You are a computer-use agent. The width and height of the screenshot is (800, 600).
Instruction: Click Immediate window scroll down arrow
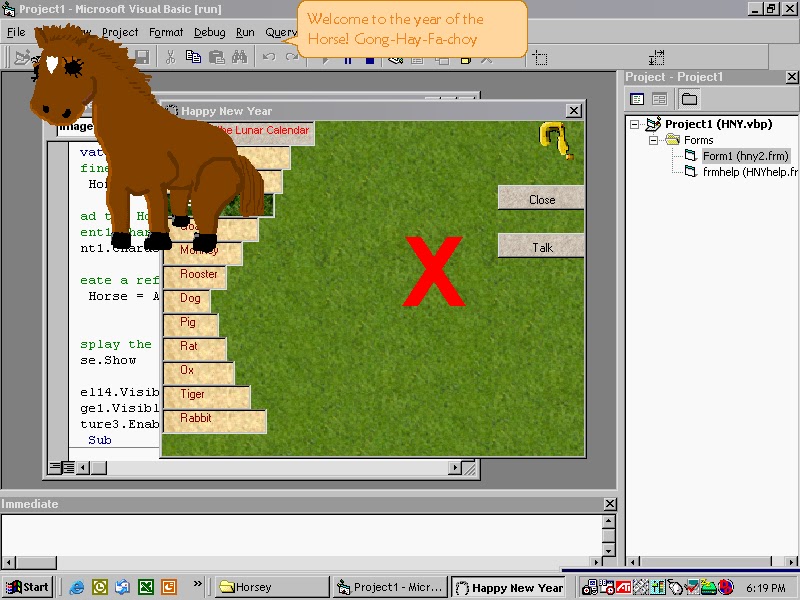point(608,550)
